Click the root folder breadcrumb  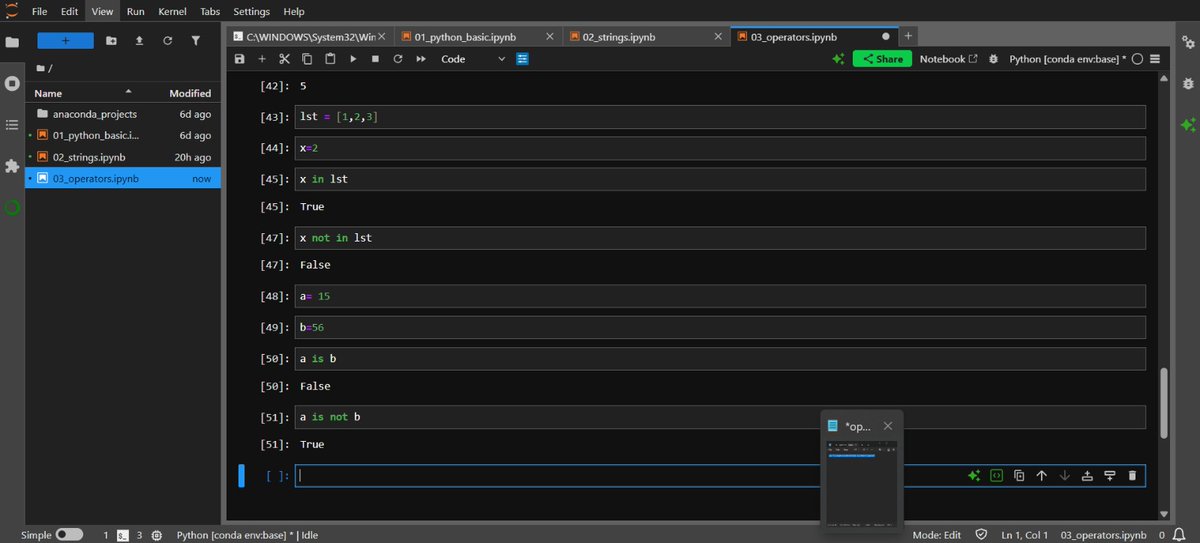pyautogui.click(x=40, y=68)
